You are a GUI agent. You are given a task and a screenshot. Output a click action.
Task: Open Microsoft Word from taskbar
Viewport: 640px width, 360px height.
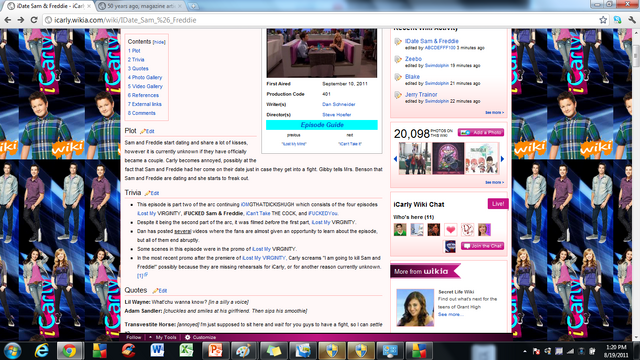pyautogui.click(x=157, y=351)
